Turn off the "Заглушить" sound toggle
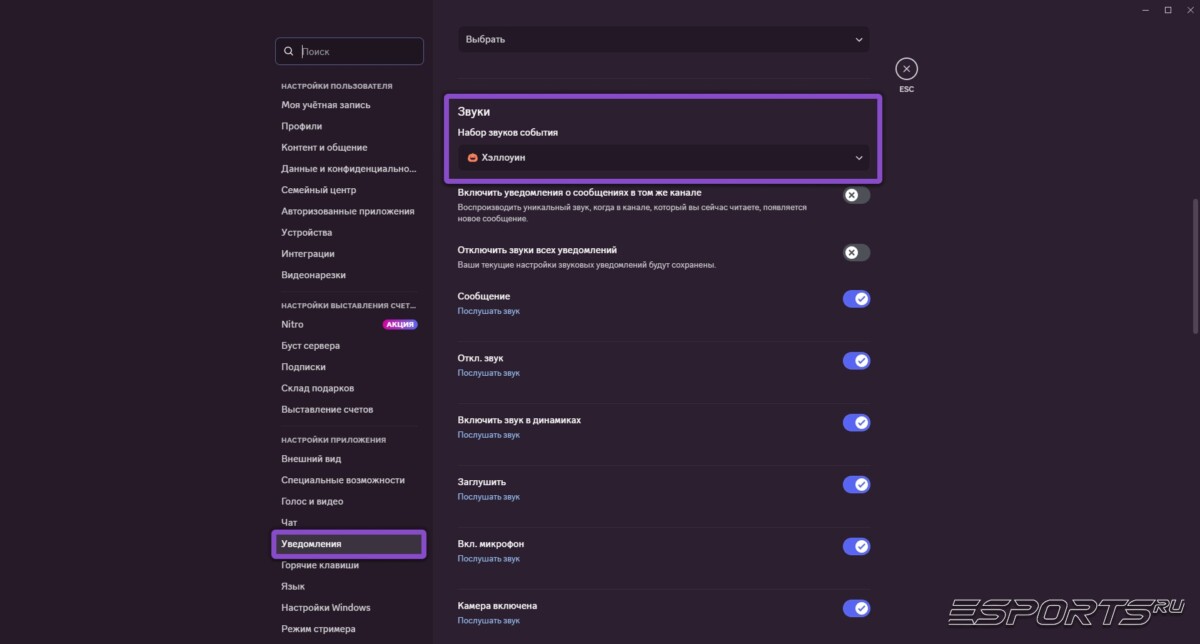1200x644 pixels. [856, 484]
